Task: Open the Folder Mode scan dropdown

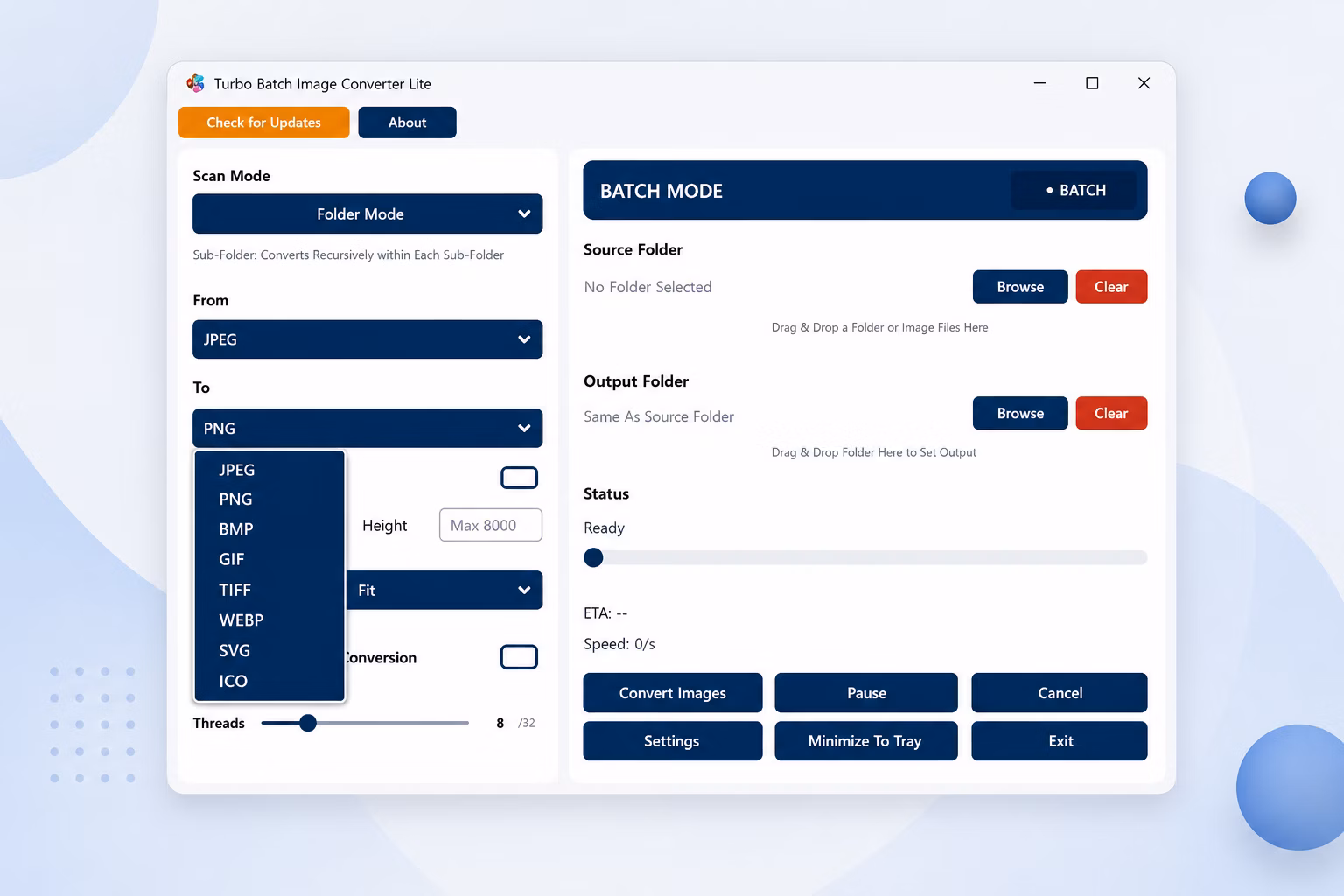Action: point(367,213)
